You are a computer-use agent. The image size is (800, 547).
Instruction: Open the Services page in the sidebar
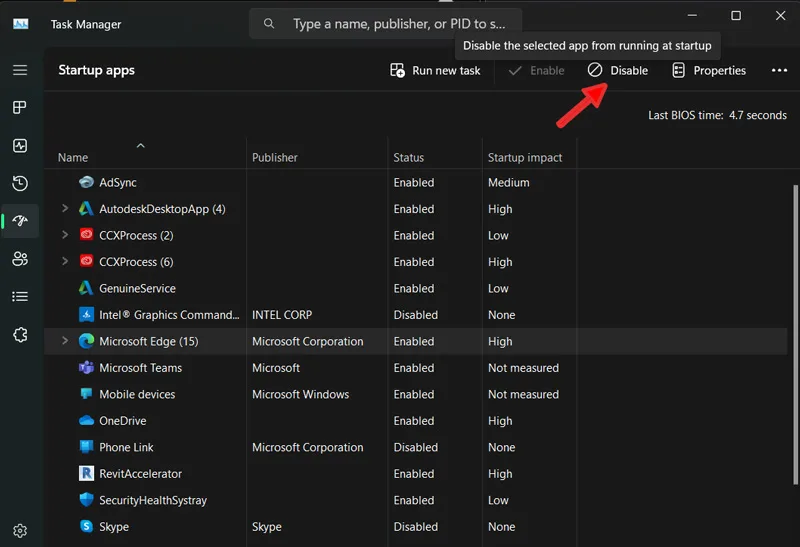pos(20,335)
